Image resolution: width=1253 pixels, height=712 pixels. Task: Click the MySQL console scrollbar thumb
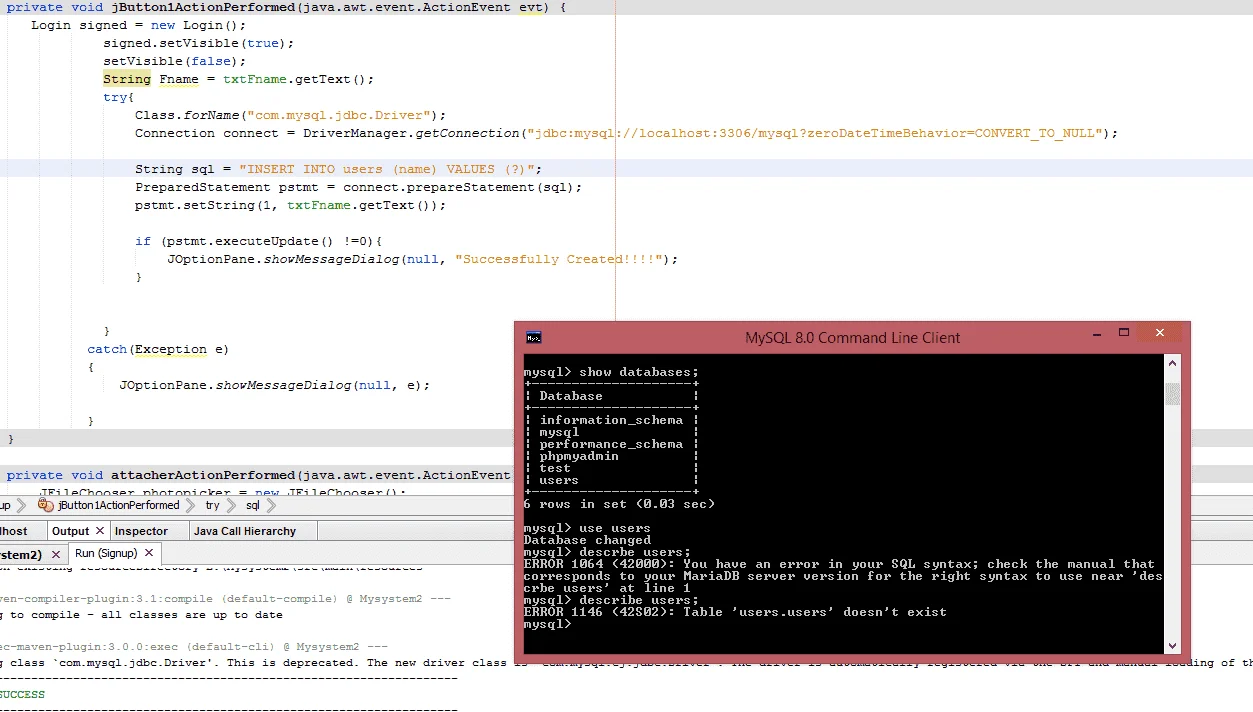1173,393
